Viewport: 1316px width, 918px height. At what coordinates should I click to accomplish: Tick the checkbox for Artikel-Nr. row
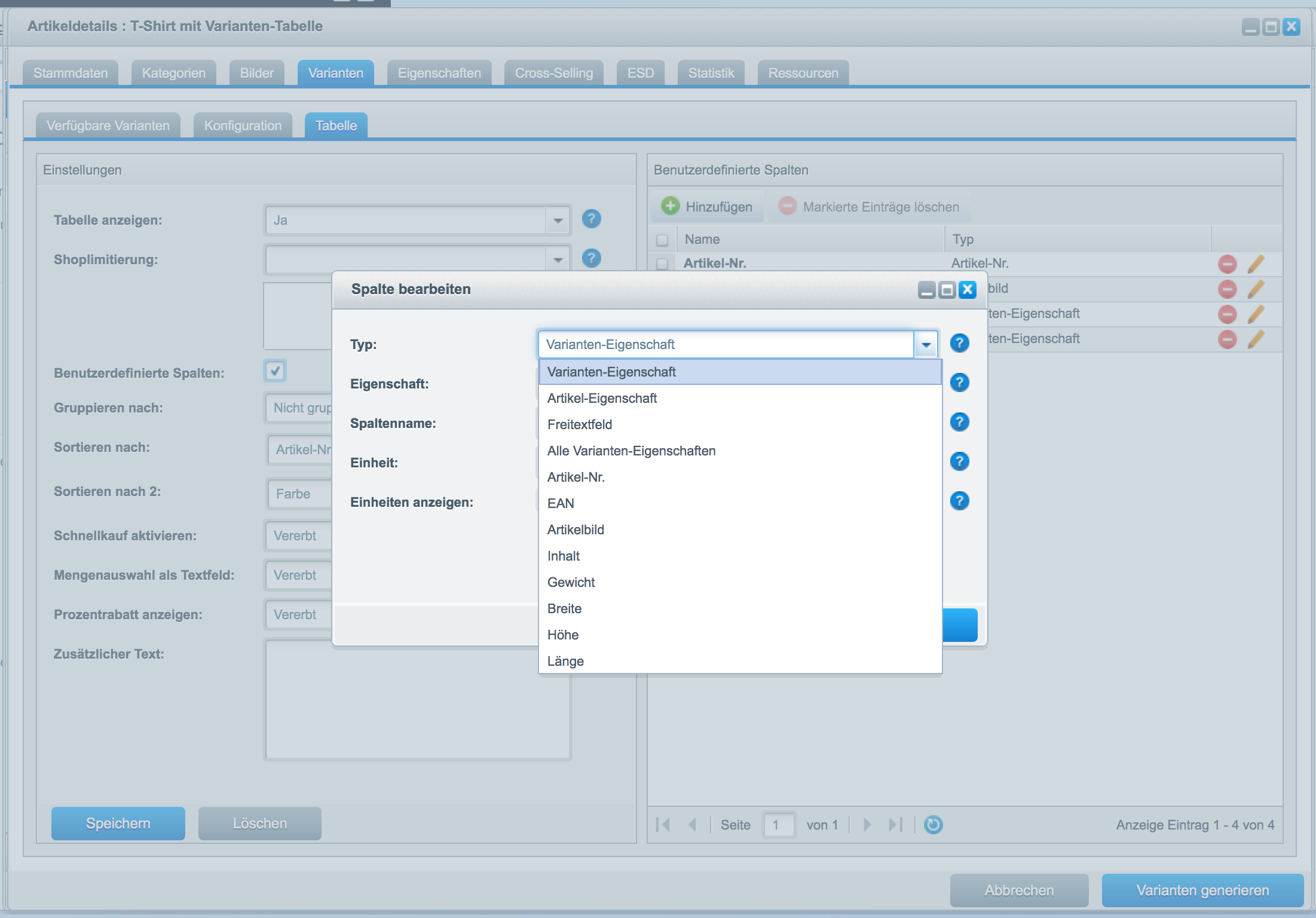pyautogui.click(x=662, y=264)
